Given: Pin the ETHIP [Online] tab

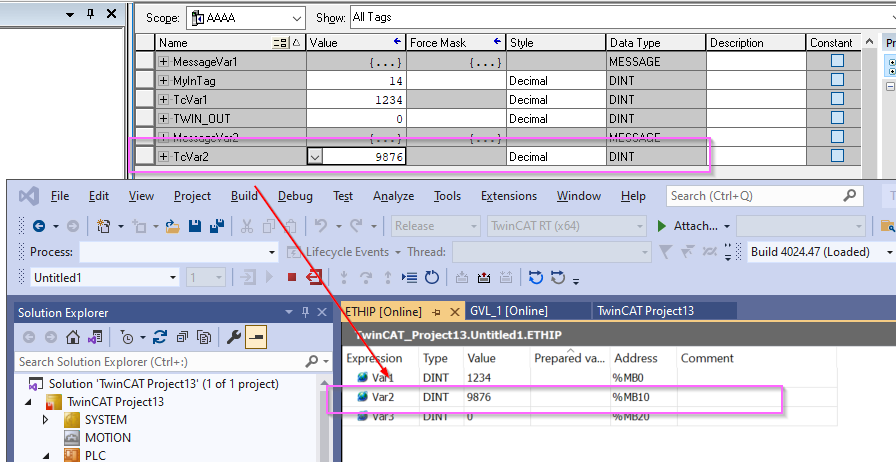Looking at the screenshot, I should tap(437, 312).
